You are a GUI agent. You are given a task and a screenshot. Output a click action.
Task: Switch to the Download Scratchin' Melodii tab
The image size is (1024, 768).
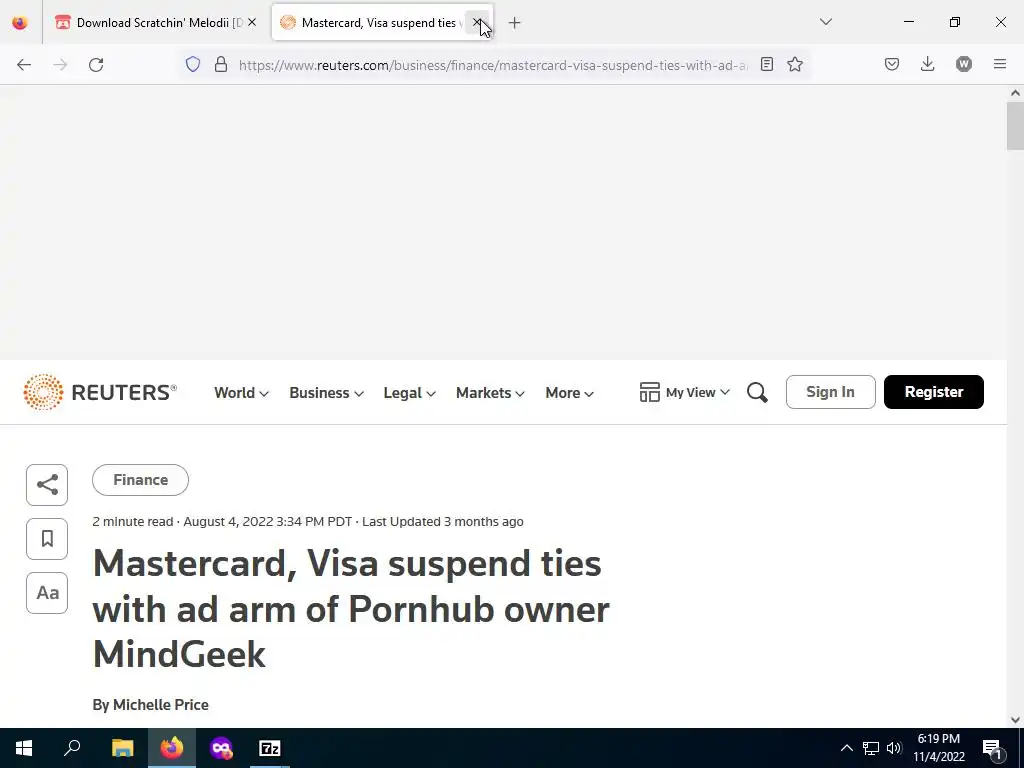pos(157,23)
